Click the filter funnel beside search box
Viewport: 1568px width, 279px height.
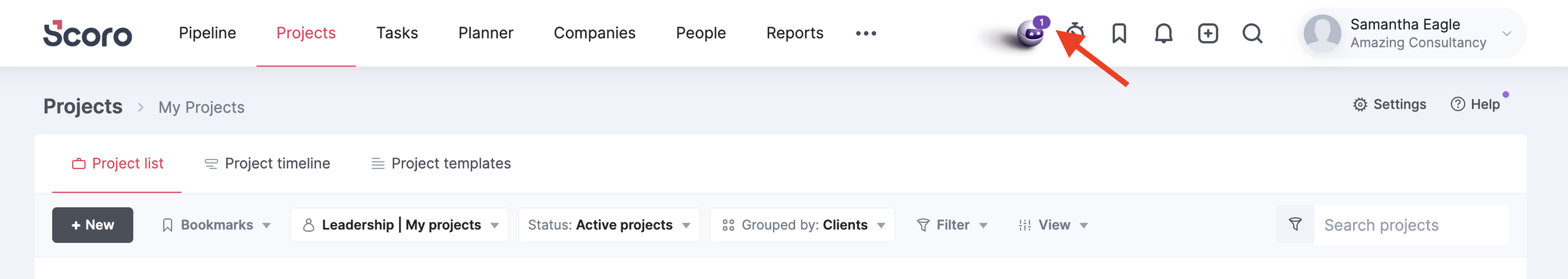tap(1295, 224)
